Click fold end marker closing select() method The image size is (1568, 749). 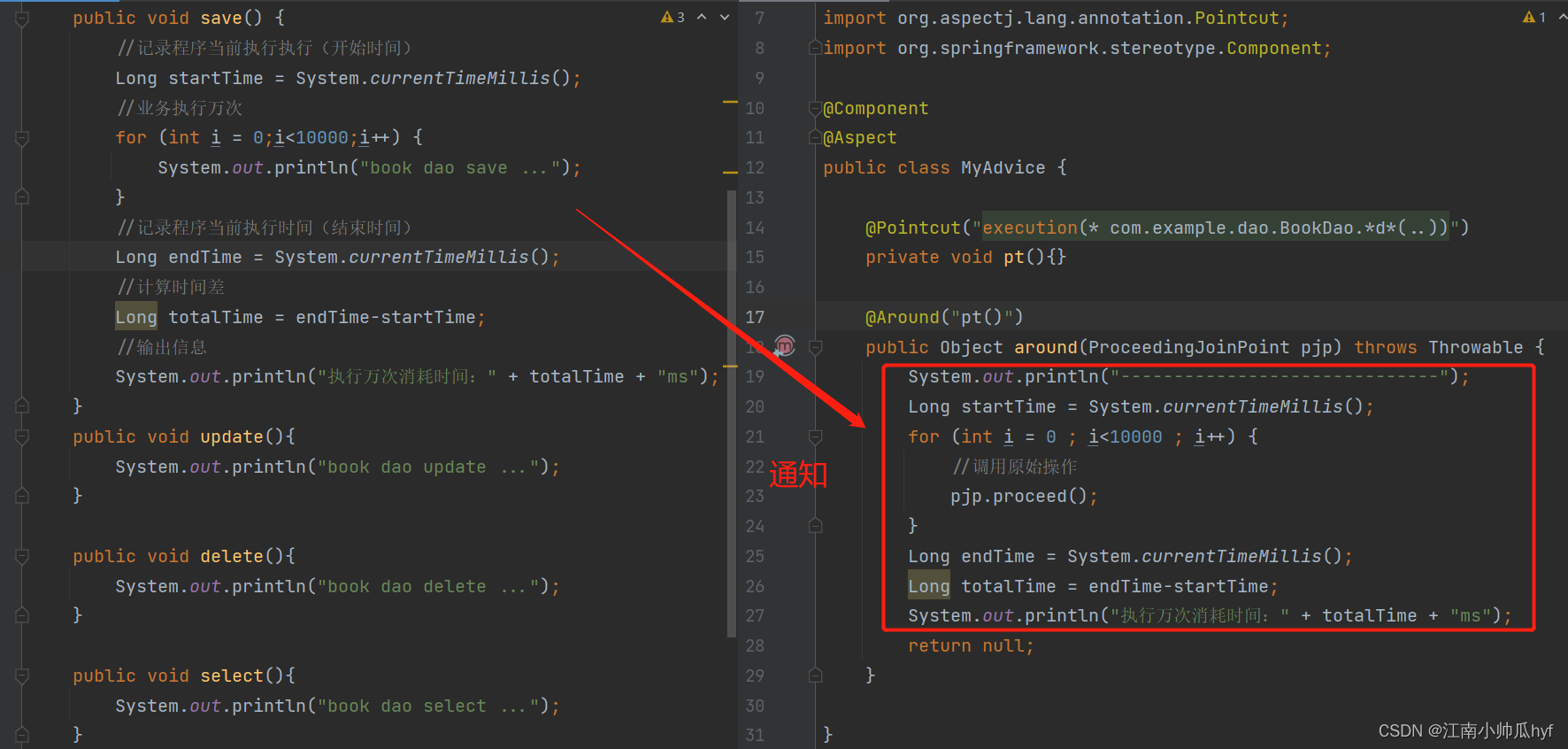tap(22, 734)
